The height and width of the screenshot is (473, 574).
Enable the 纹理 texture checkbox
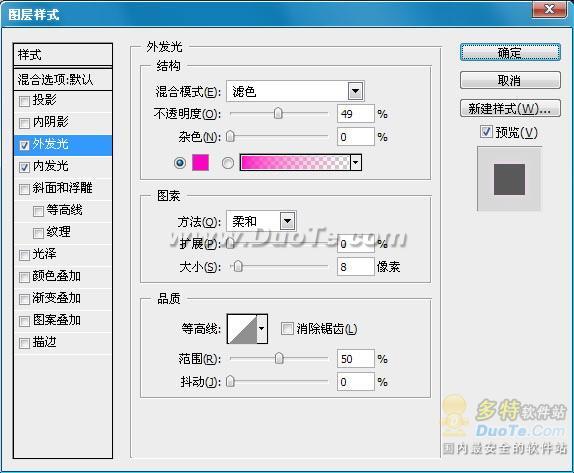tap(38, 233)
